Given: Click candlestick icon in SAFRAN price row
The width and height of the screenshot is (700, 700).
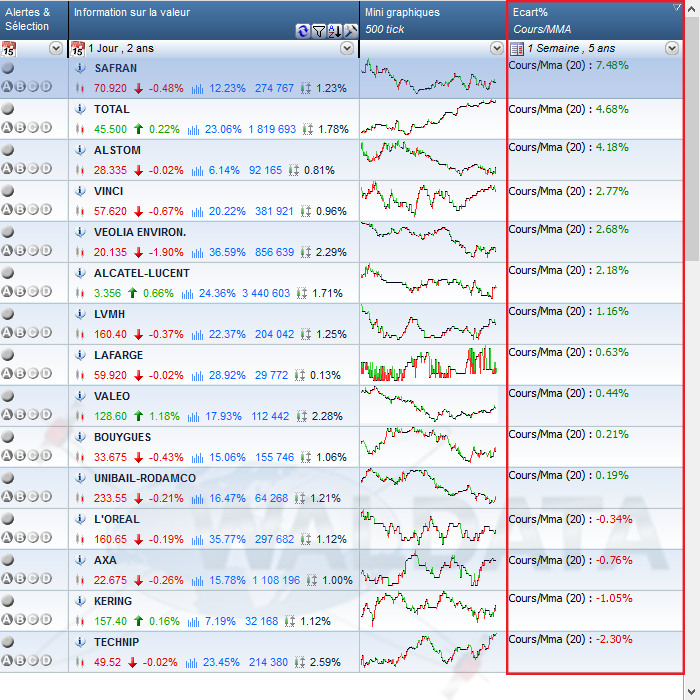Looking at the screenshot, I should pos(80,88).
